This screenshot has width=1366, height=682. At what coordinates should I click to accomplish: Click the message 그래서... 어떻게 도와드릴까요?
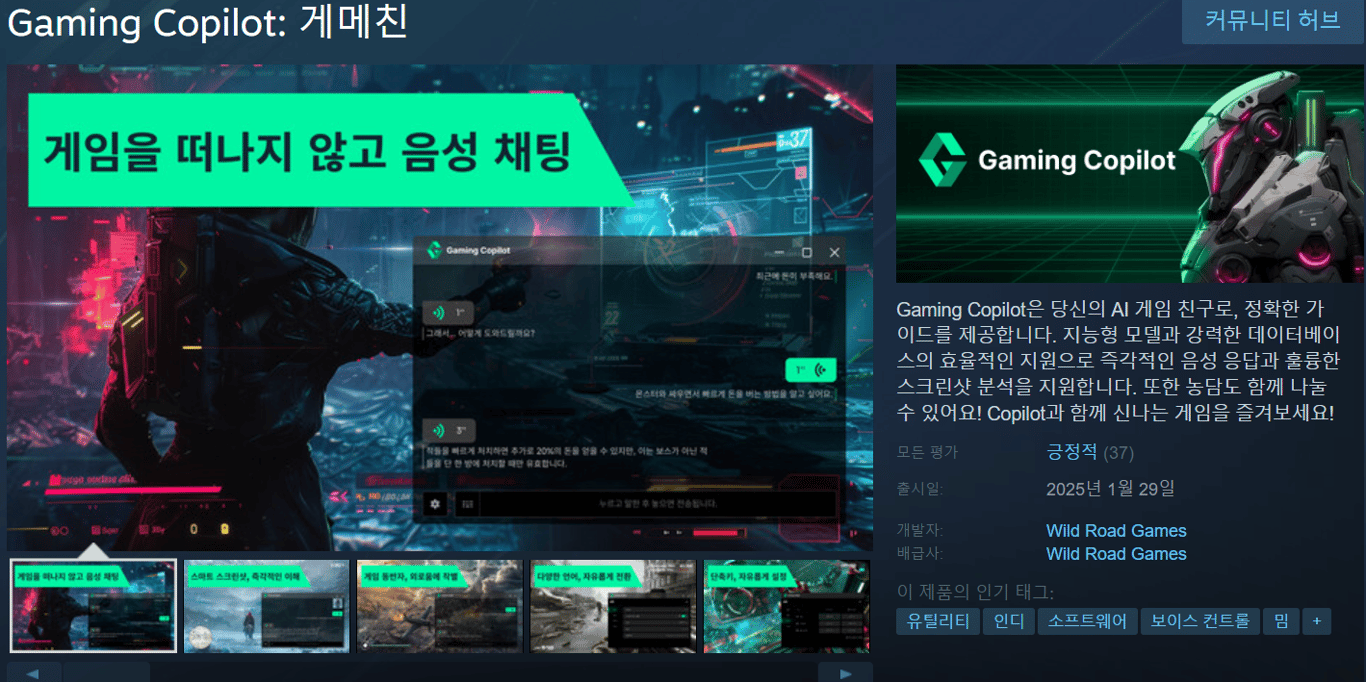[x=479, y=333]
